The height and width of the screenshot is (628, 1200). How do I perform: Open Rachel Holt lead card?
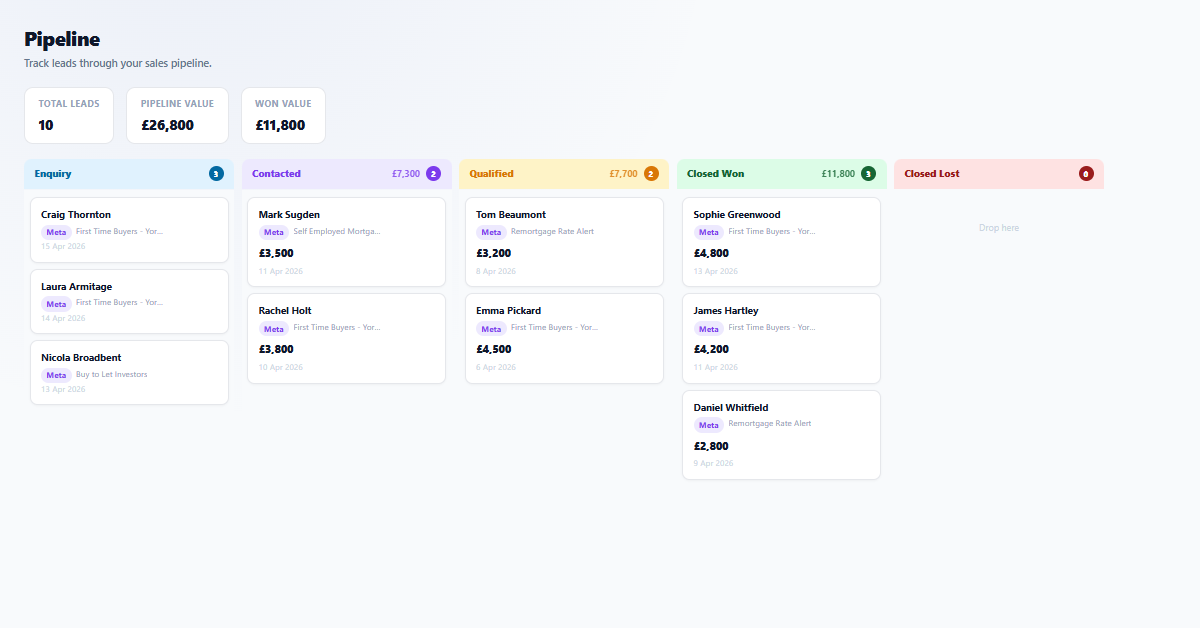[x=346, y=338]
